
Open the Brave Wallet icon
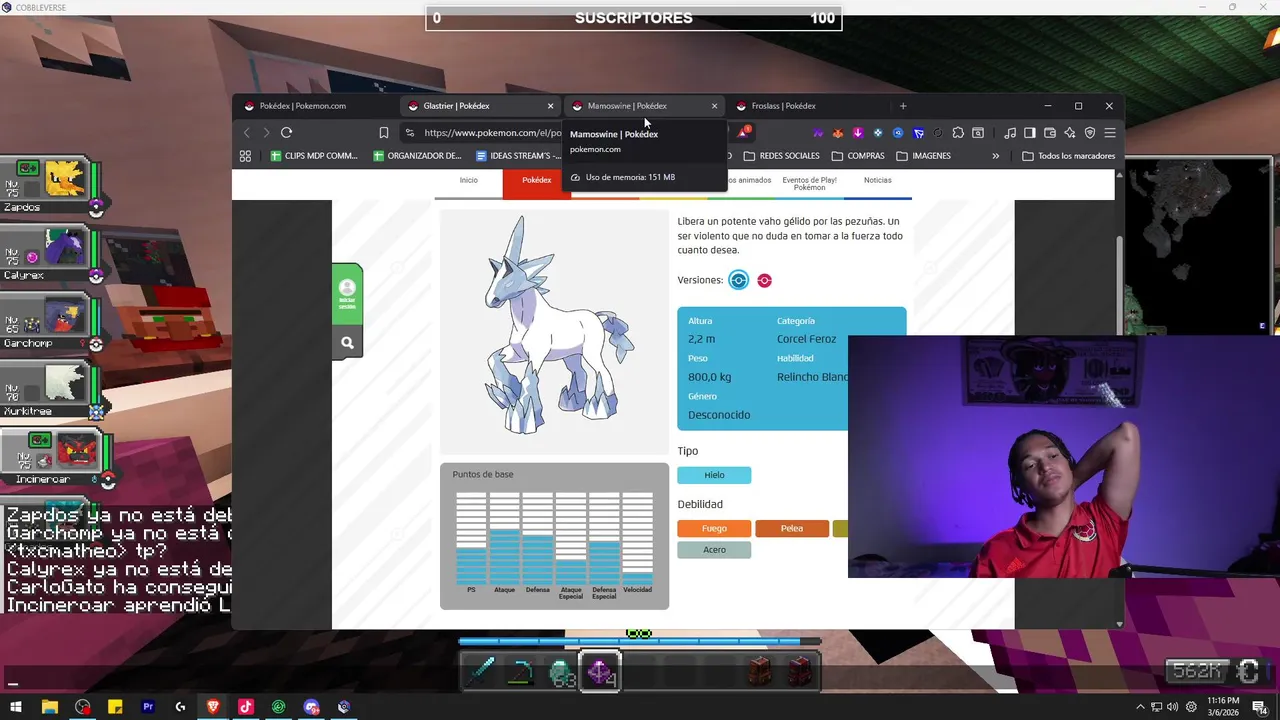pyautogui.click(x=1050, y=132)
